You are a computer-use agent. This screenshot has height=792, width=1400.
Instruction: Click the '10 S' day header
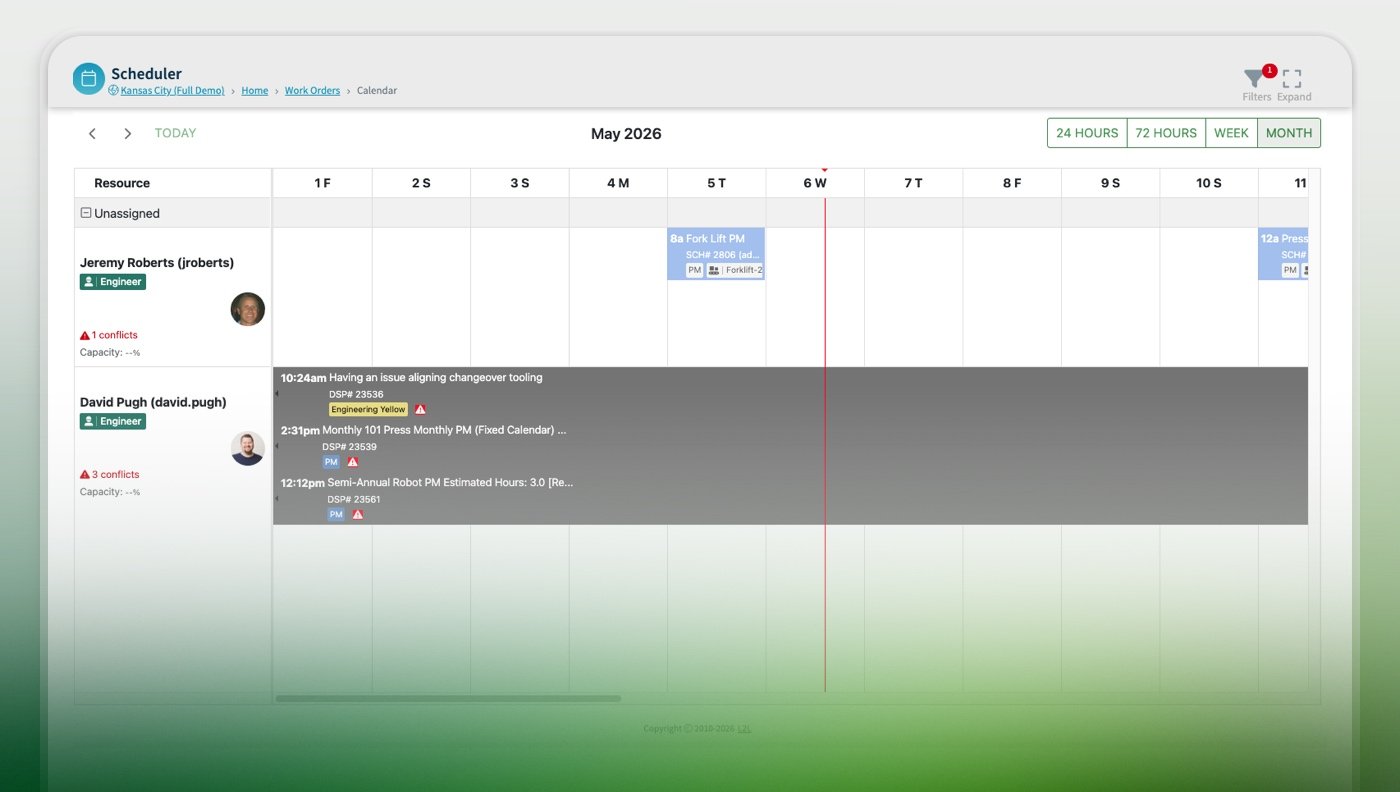[x=1209, y=183]
